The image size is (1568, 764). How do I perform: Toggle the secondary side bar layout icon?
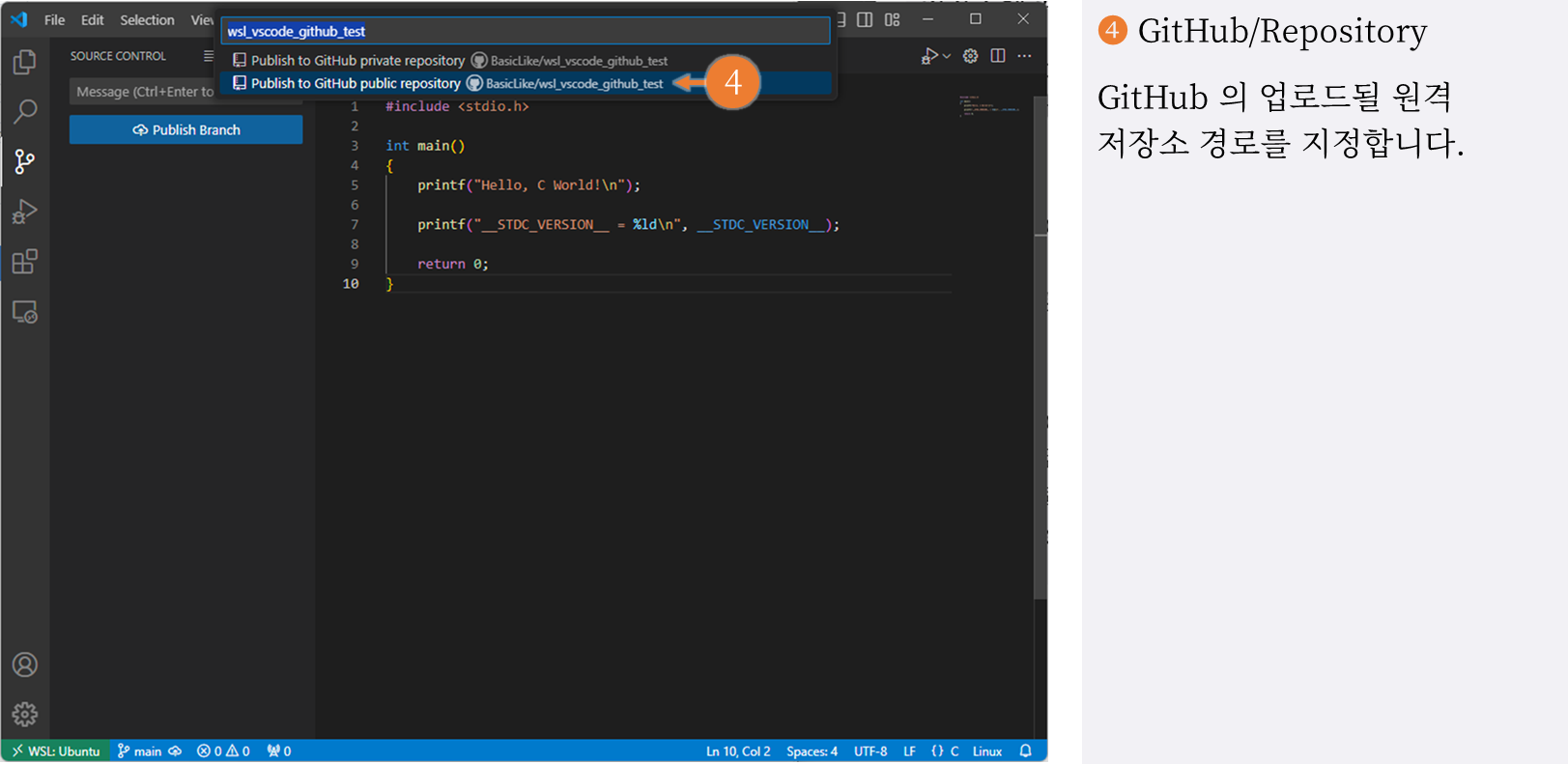(865, 19)
